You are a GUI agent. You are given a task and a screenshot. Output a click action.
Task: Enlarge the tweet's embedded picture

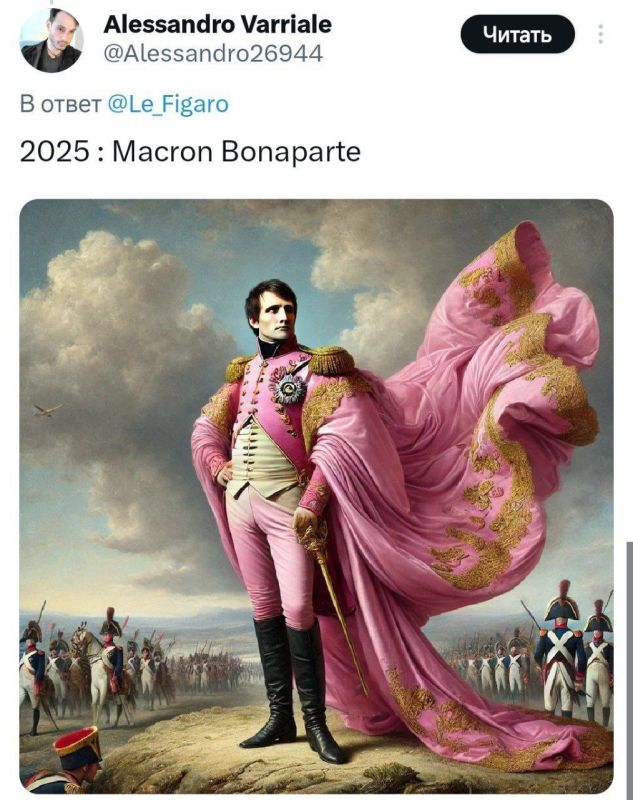point(316,496)
